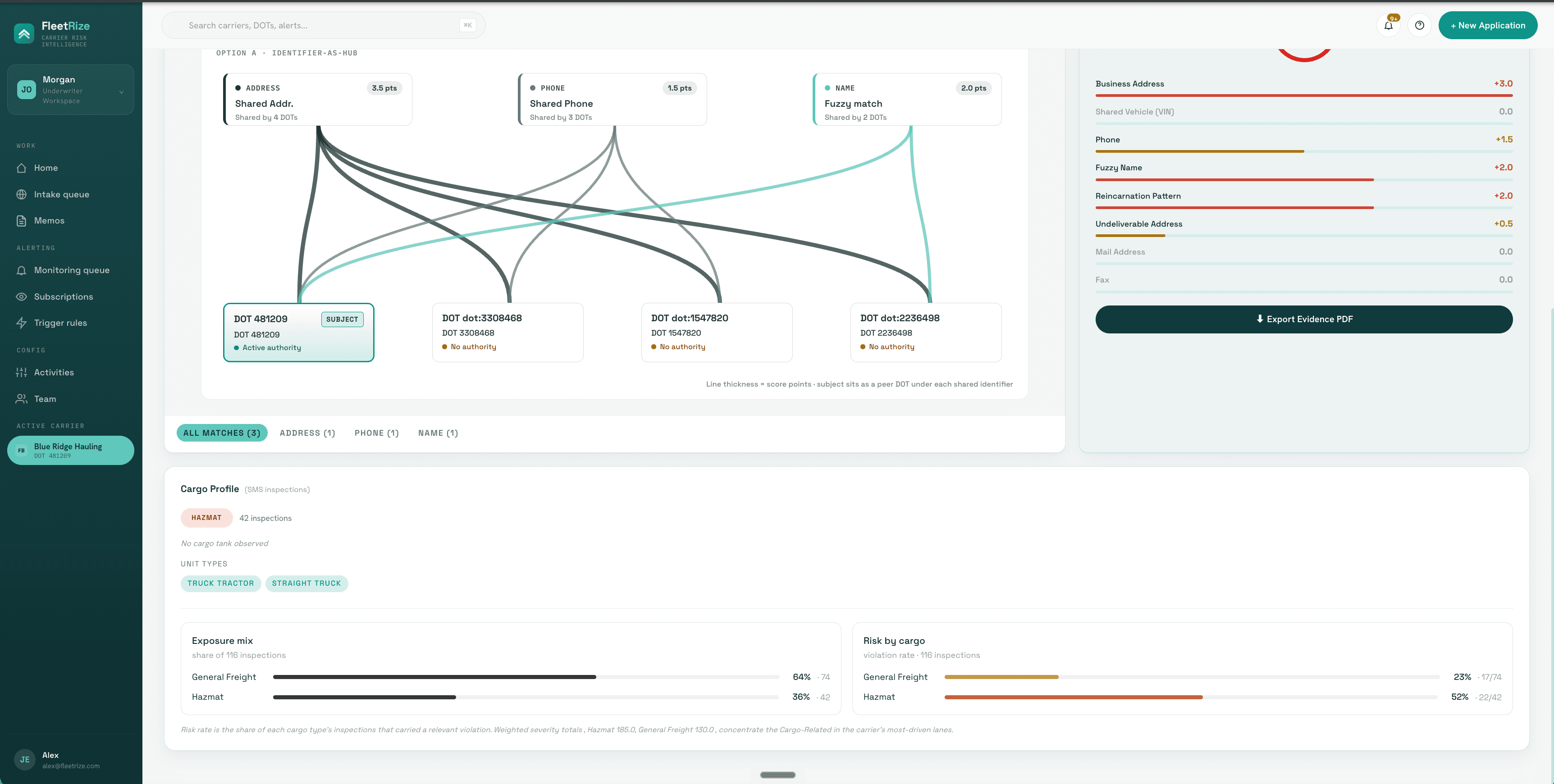Click the Business Address score bar
The image size is (1554, 784).
(1304, 95)
